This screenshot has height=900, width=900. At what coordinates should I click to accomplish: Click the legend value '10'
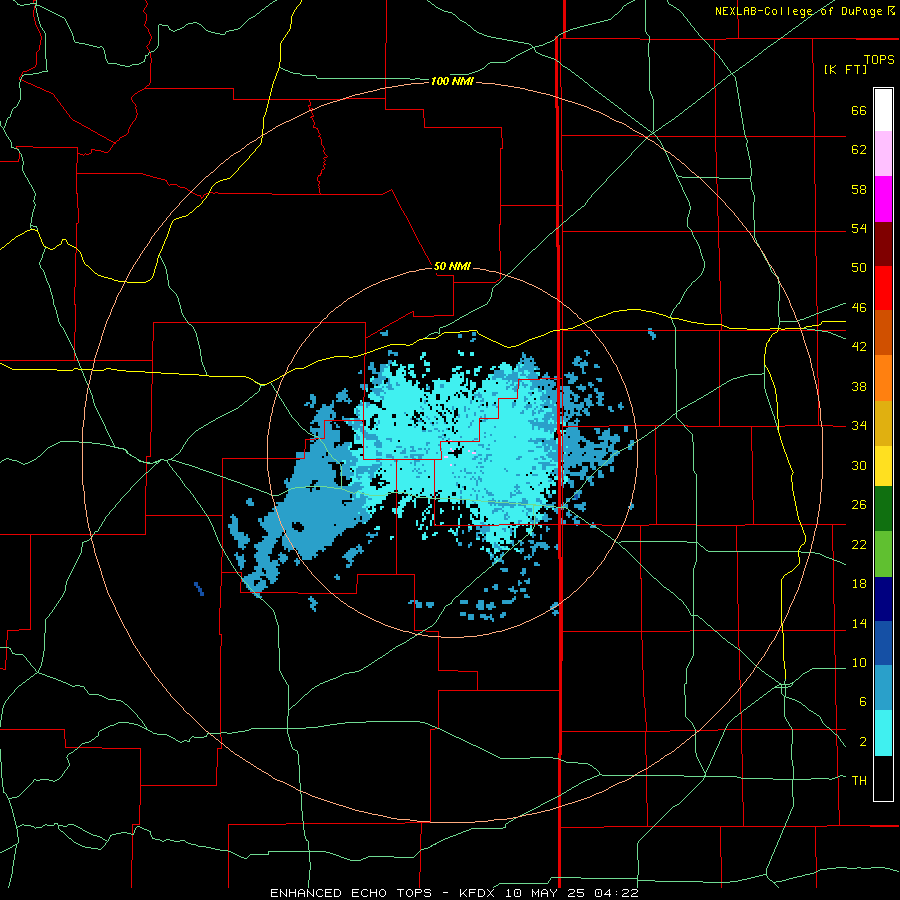(x=859, y=663)
